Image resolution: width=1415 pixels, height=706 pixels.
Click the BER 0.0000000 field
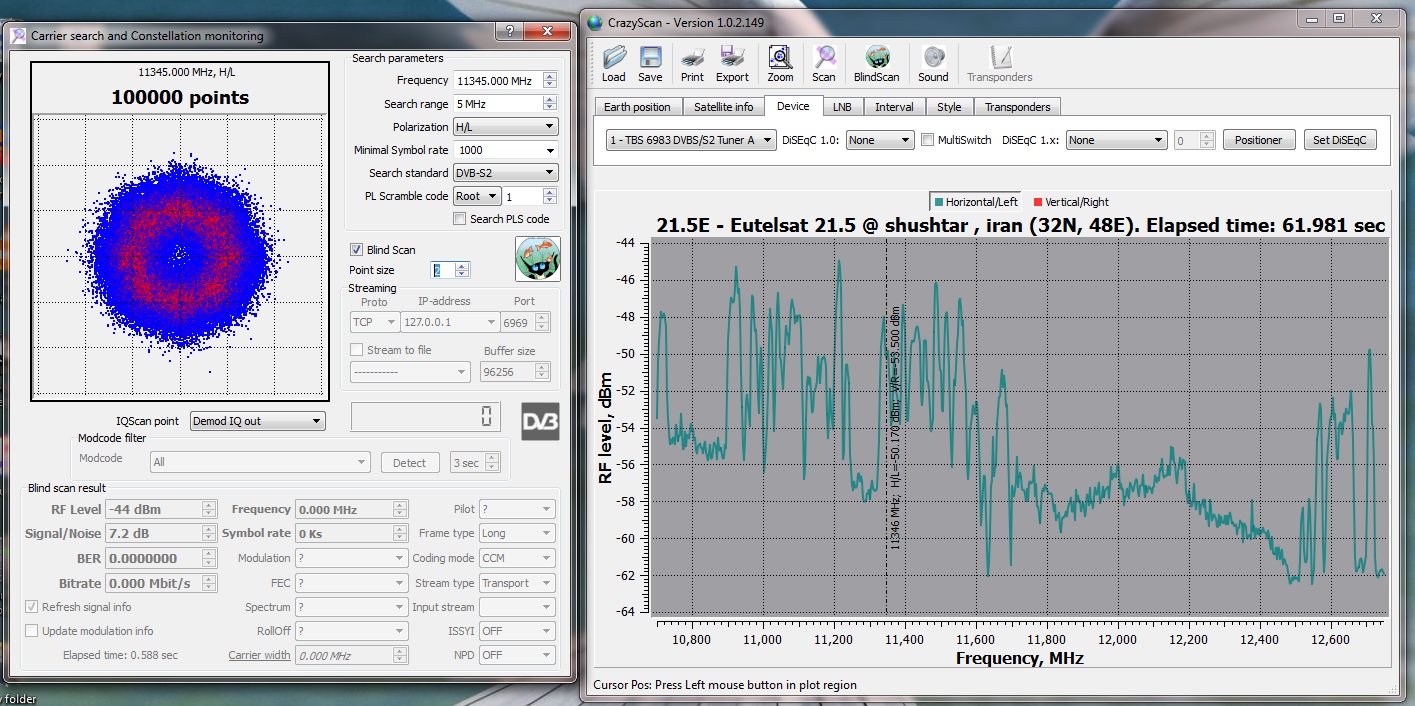[x=161, y=558]
